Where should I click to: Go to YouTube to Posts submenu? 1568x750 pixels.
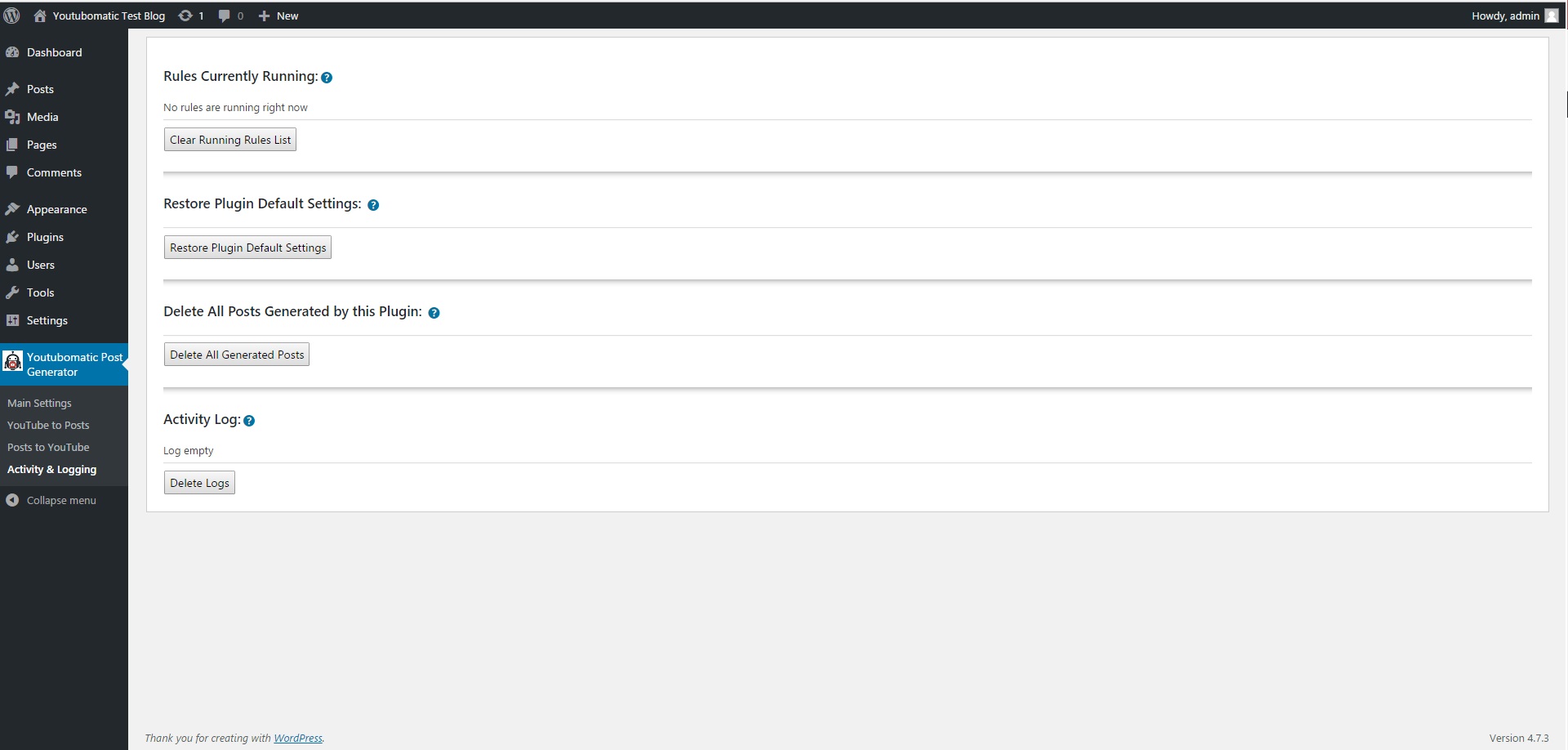click(48, 425)
